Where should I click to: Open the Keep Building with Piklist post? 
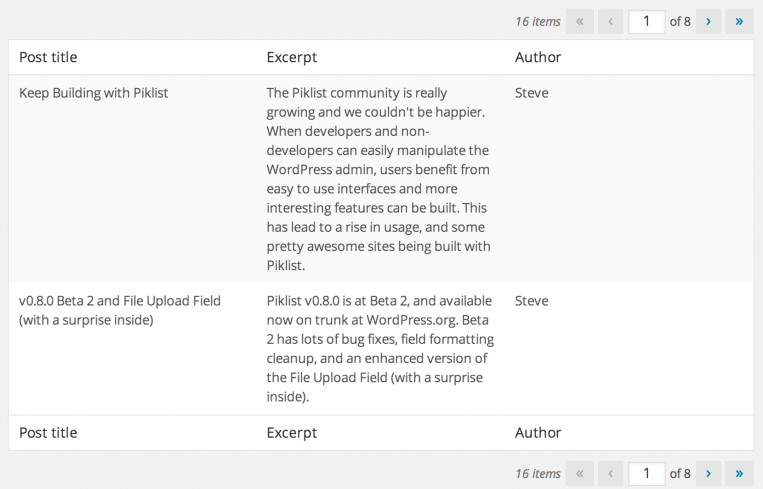click(94, 93)
